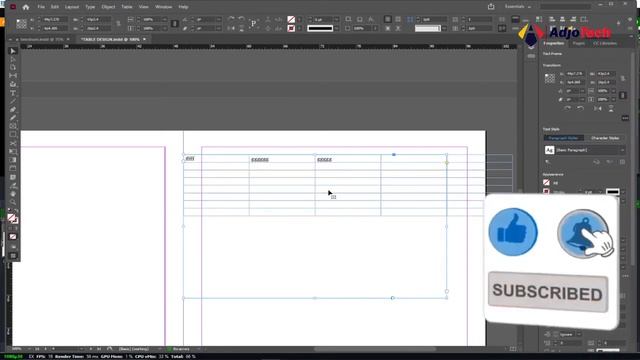640x360 pixels.
Task: Open rotation angle dropdown in control bar
Action: [x=219, y=19]
